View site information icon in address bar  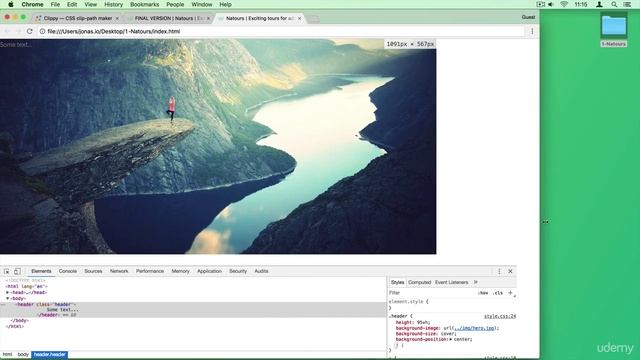tap(42, 31)
